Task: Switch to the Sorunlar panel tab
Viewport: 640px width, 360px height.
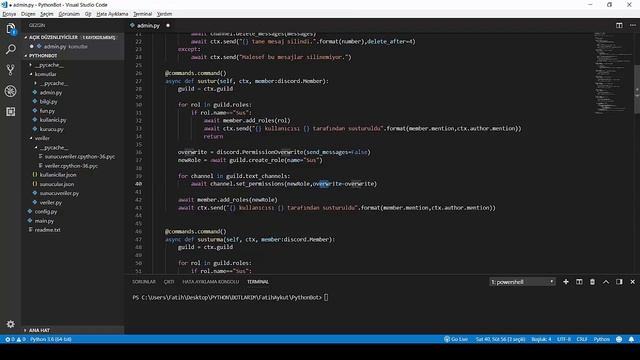Action: coord(144,282)
